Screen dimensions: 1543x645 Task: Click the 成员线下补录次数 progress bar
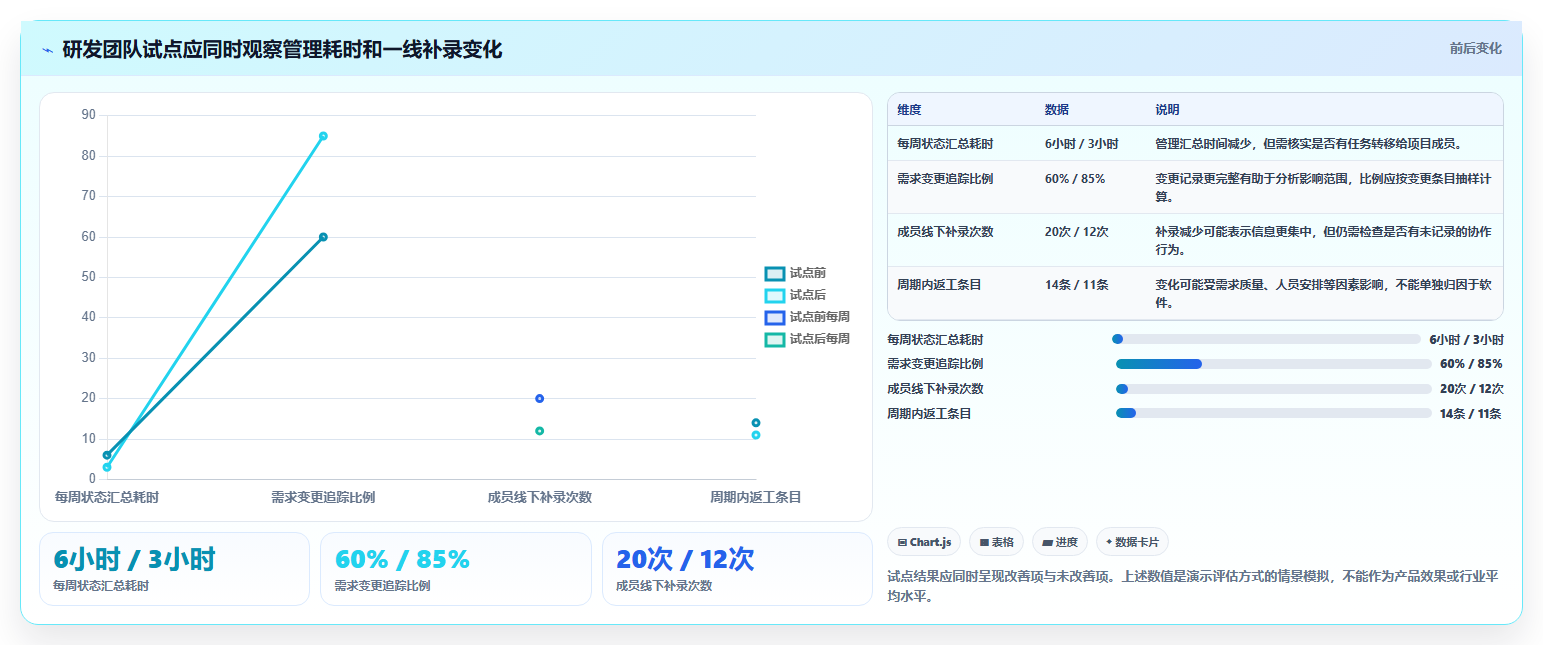coord(1274,389)
